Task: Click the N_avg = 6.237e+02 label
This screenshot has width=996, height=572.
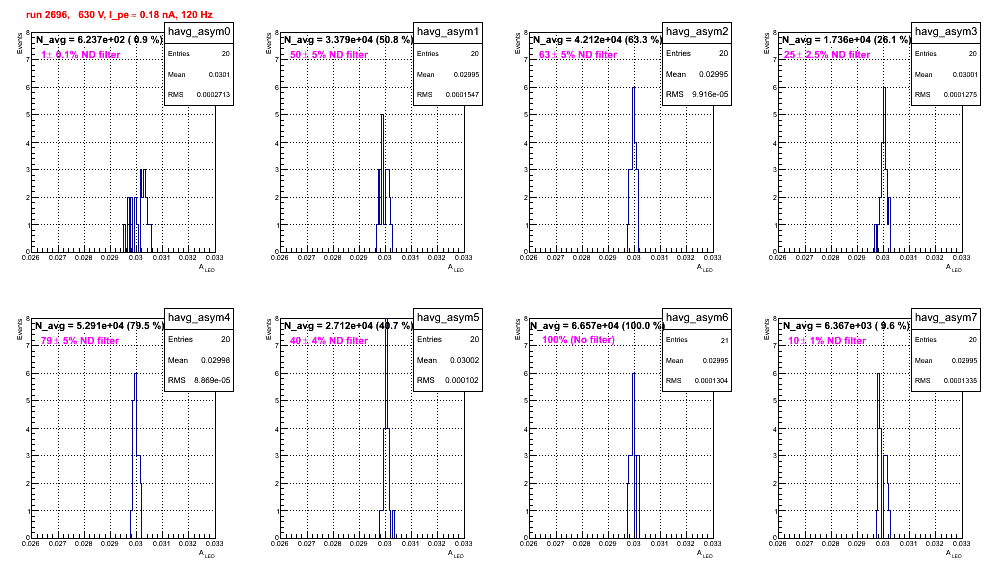Action: 99,40
